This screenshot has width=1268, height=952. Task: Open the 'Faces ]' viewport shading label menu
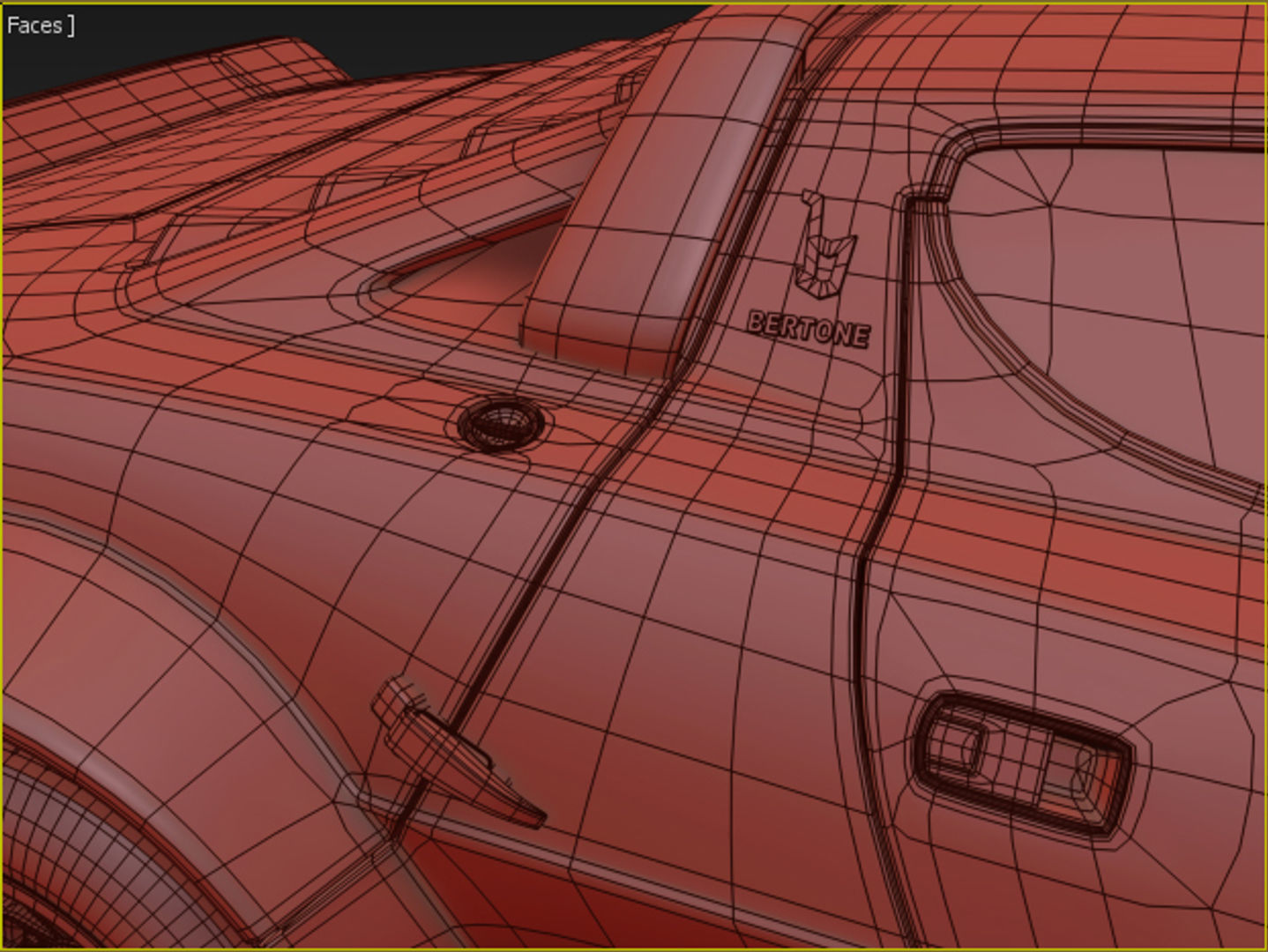pos(40,26)
